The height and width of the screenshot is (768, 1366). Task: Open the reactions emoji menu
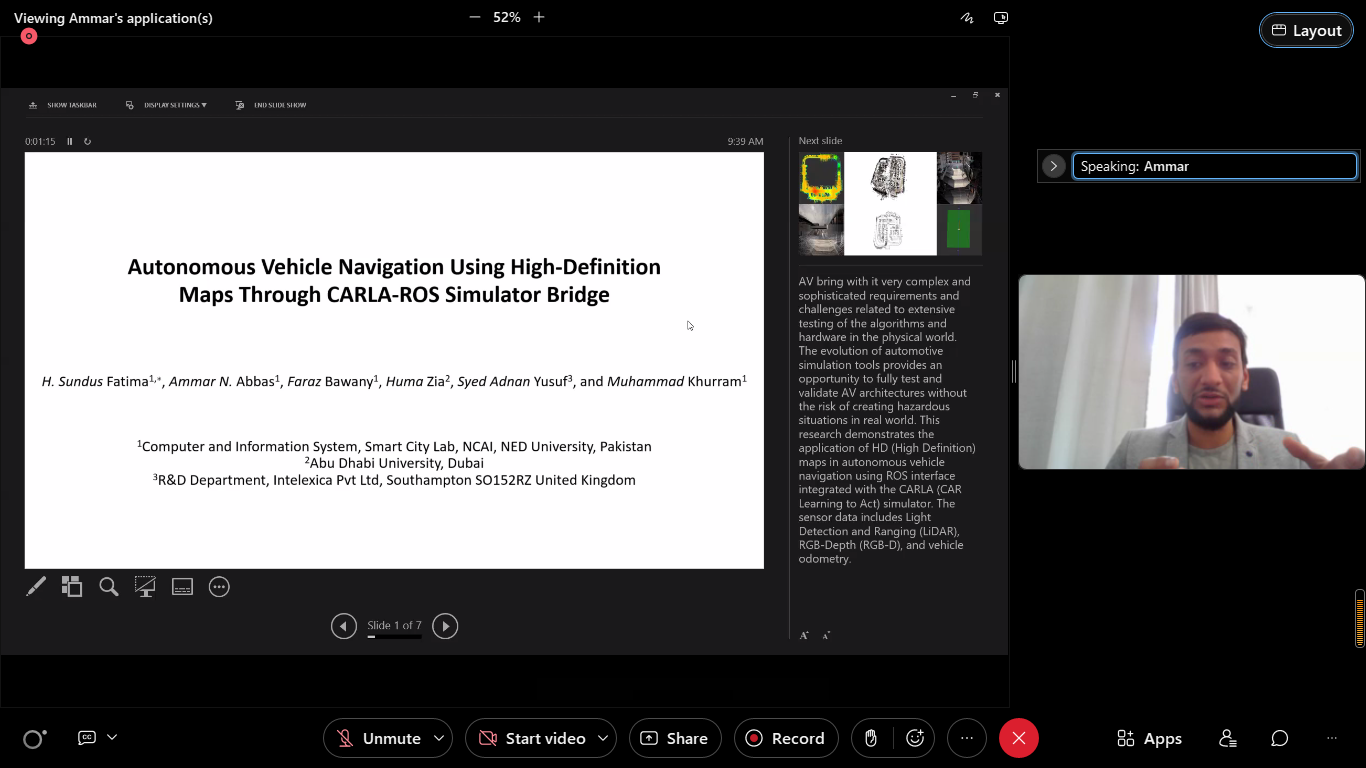click(x=915, y=738)
